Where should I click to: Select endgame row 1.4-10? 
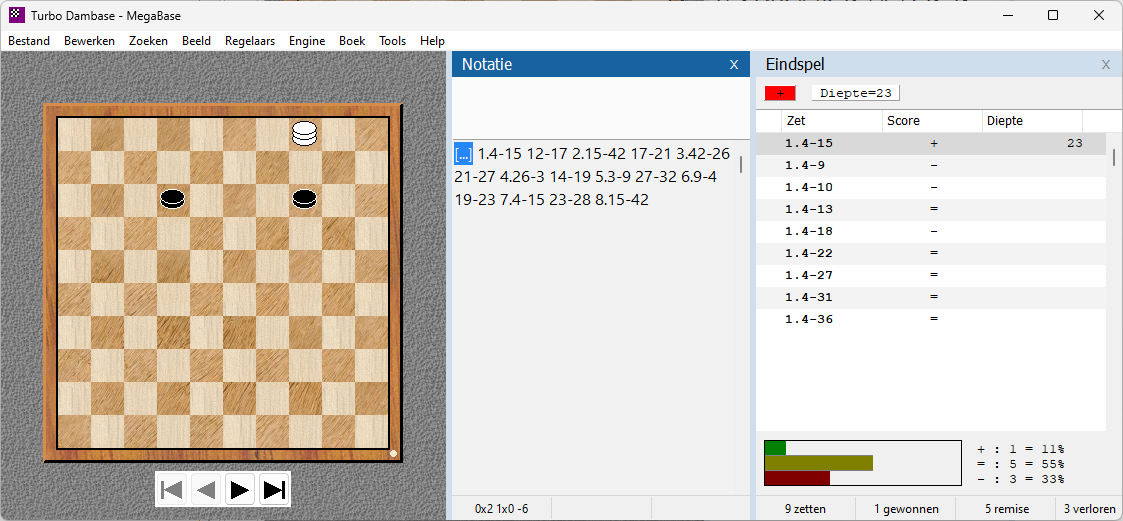[931, 188]
